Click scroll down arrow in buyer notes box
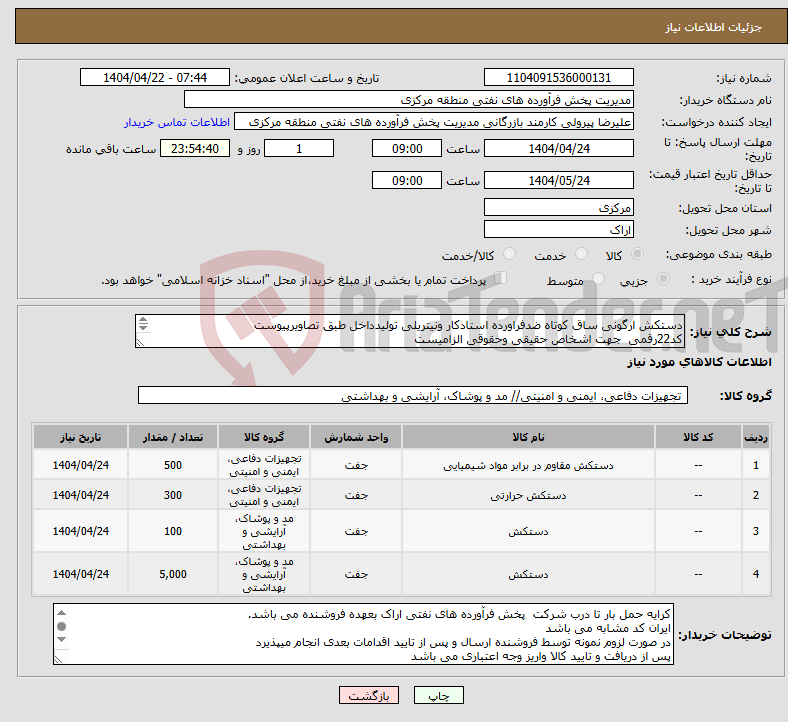This screenshot has height=722, width=788. (61, 640)
